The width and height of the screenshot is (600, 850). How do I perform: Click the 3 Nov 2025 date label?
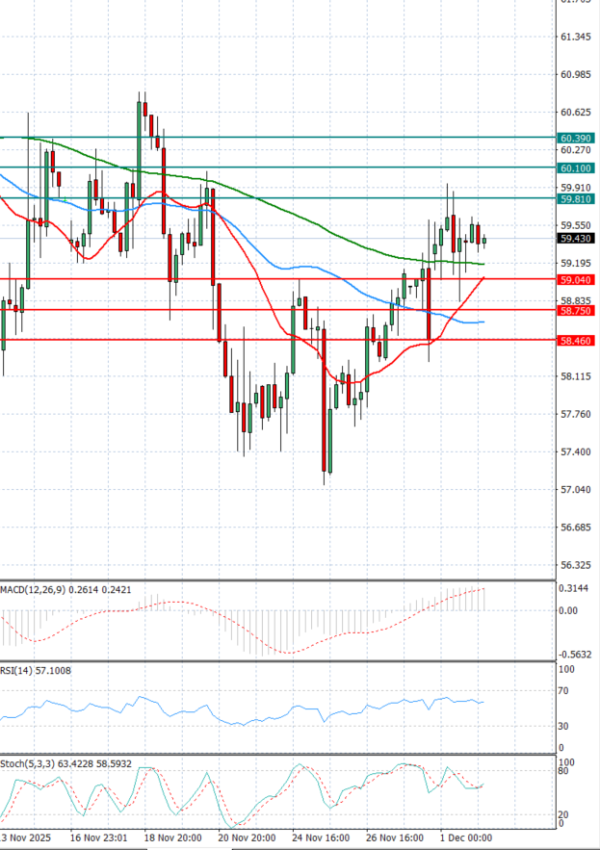(27, 836)
